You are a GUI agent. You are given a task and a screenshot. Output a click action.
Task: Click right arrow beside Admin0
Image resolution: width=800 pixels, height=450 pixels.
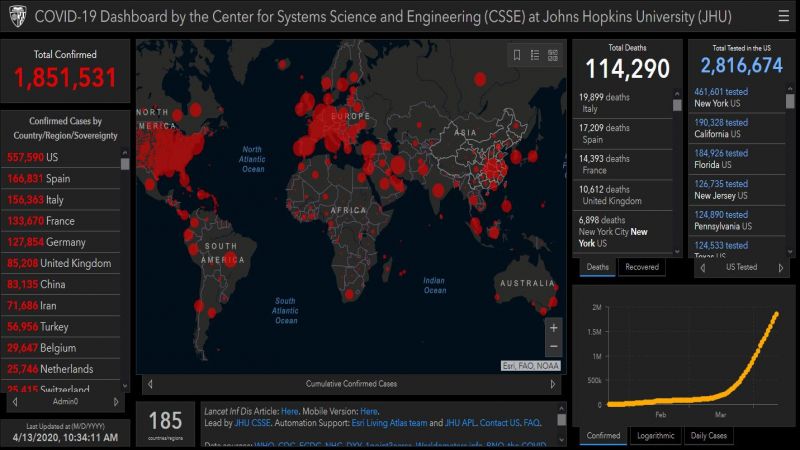(116, 402)
